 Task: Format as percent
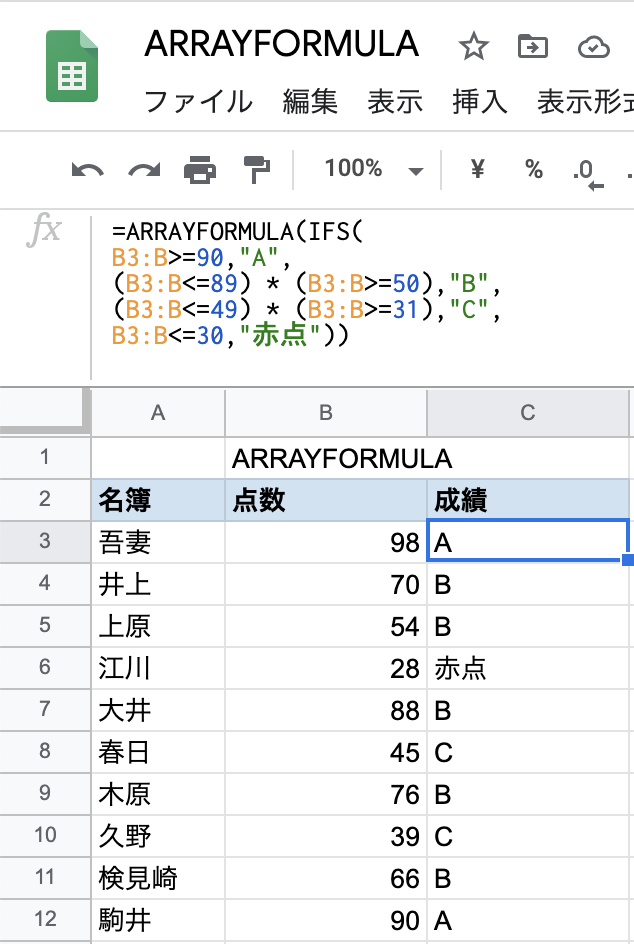coord(533,169)
